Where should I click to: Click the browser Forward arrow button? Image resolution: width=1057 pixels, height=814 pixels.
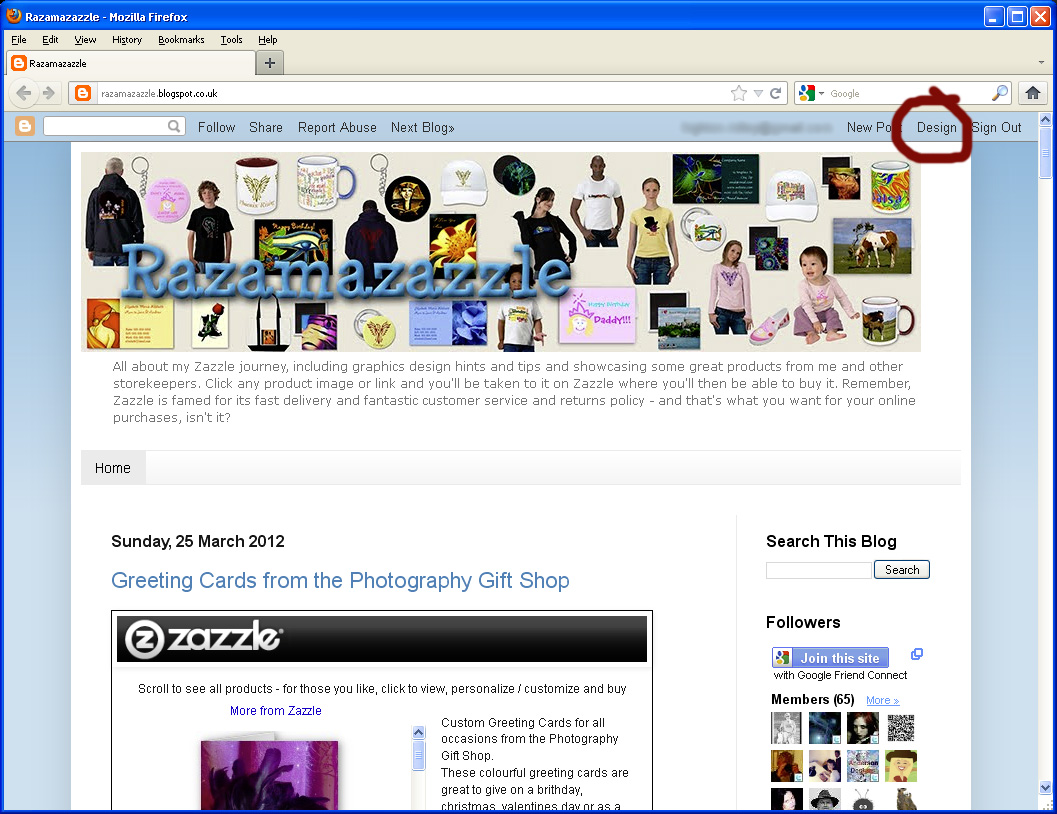coord(49,93)
